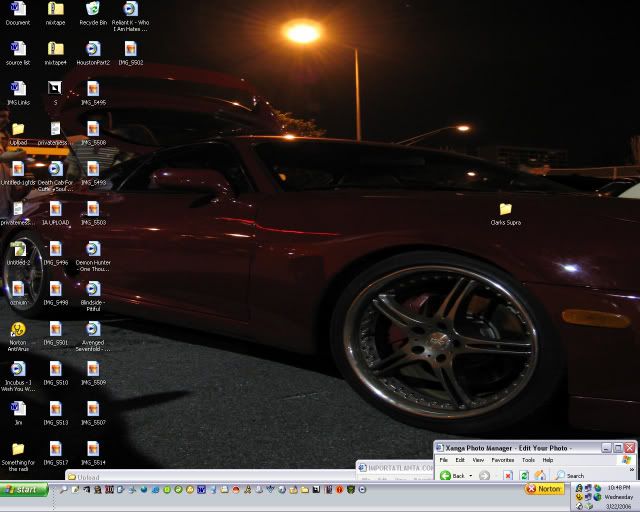Click the system tray clock
Viewport: 640px width, 512px height.
click(x=617, y=487)
